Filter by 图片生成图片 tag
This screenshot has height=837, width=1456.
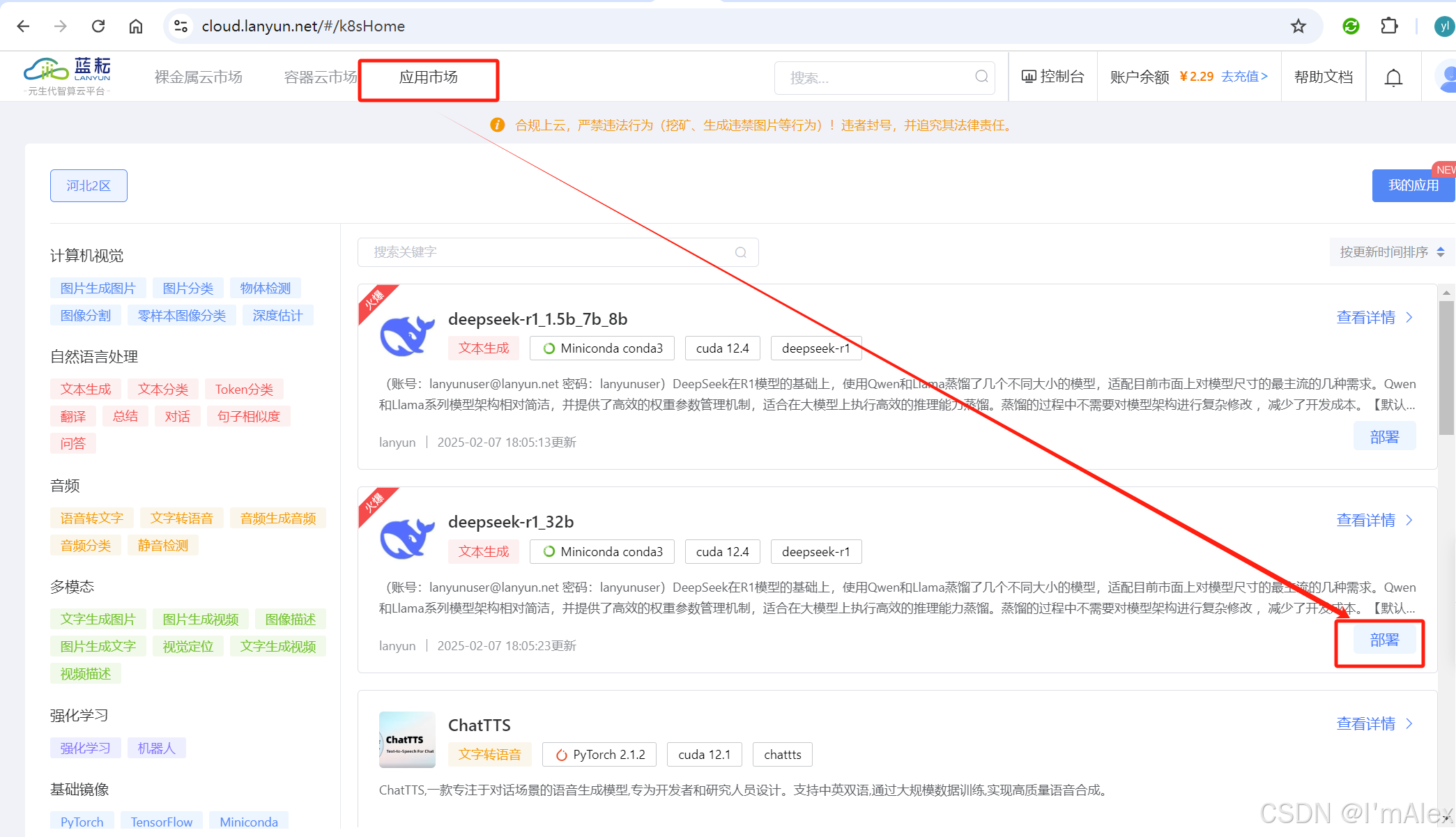pos(98,289)
